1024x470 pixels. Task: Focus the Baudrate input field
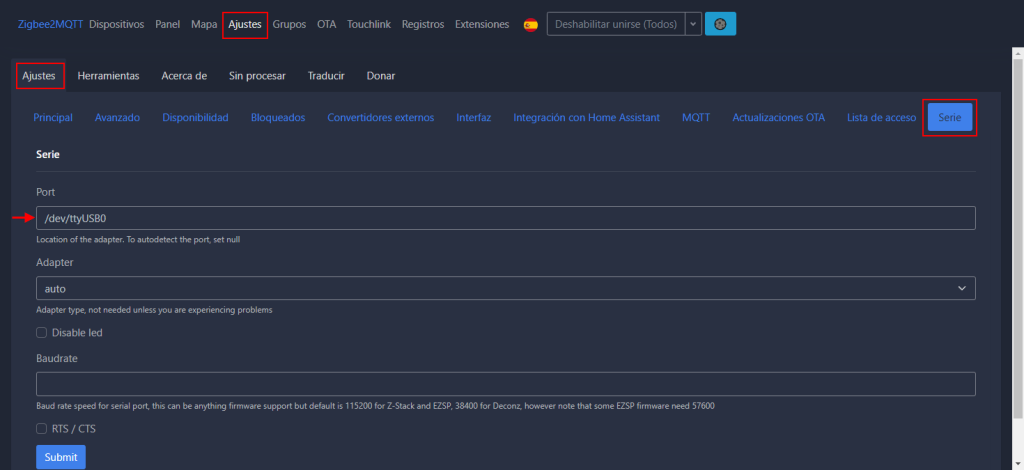pyautogui.click(x=505, y=384)
